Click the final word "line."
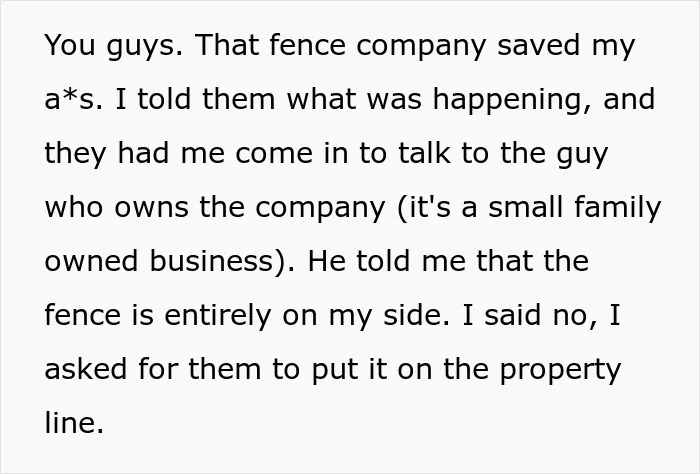This screenshot has width=700, height=474. pyautogui.click(x=74, y=423)
